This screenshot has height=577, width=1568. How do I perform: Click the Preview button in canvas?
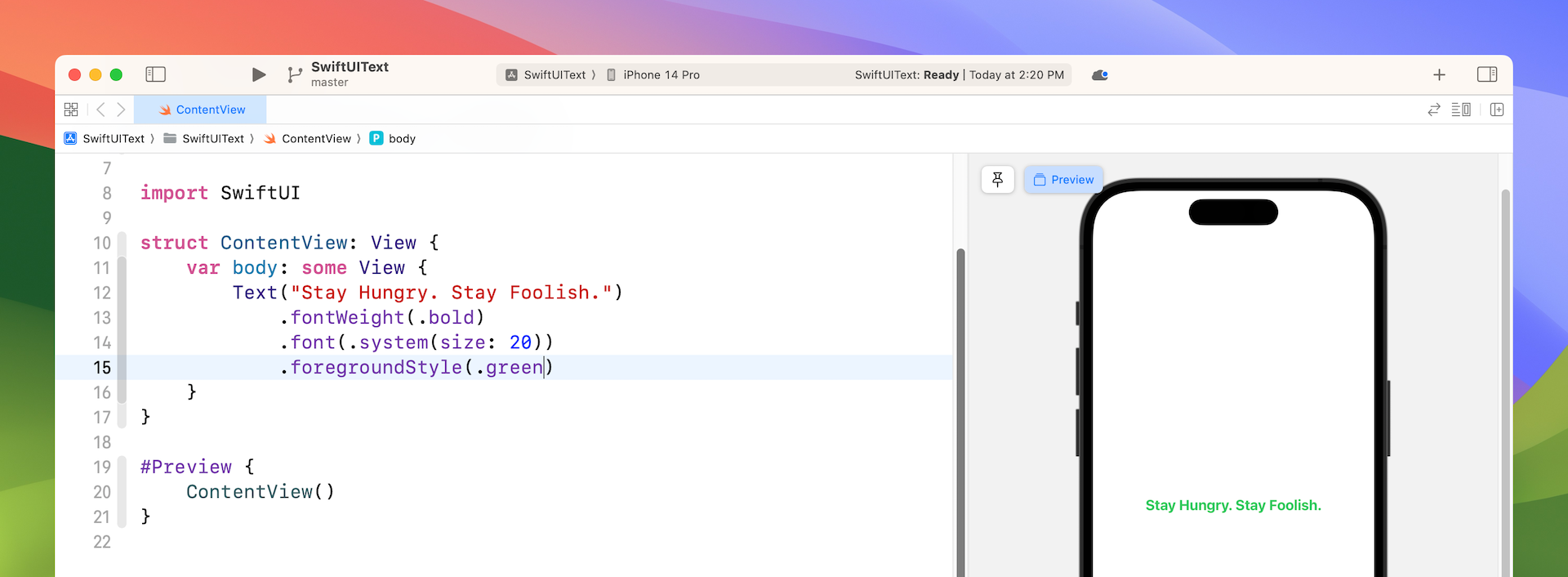(x=1063, y=180)
